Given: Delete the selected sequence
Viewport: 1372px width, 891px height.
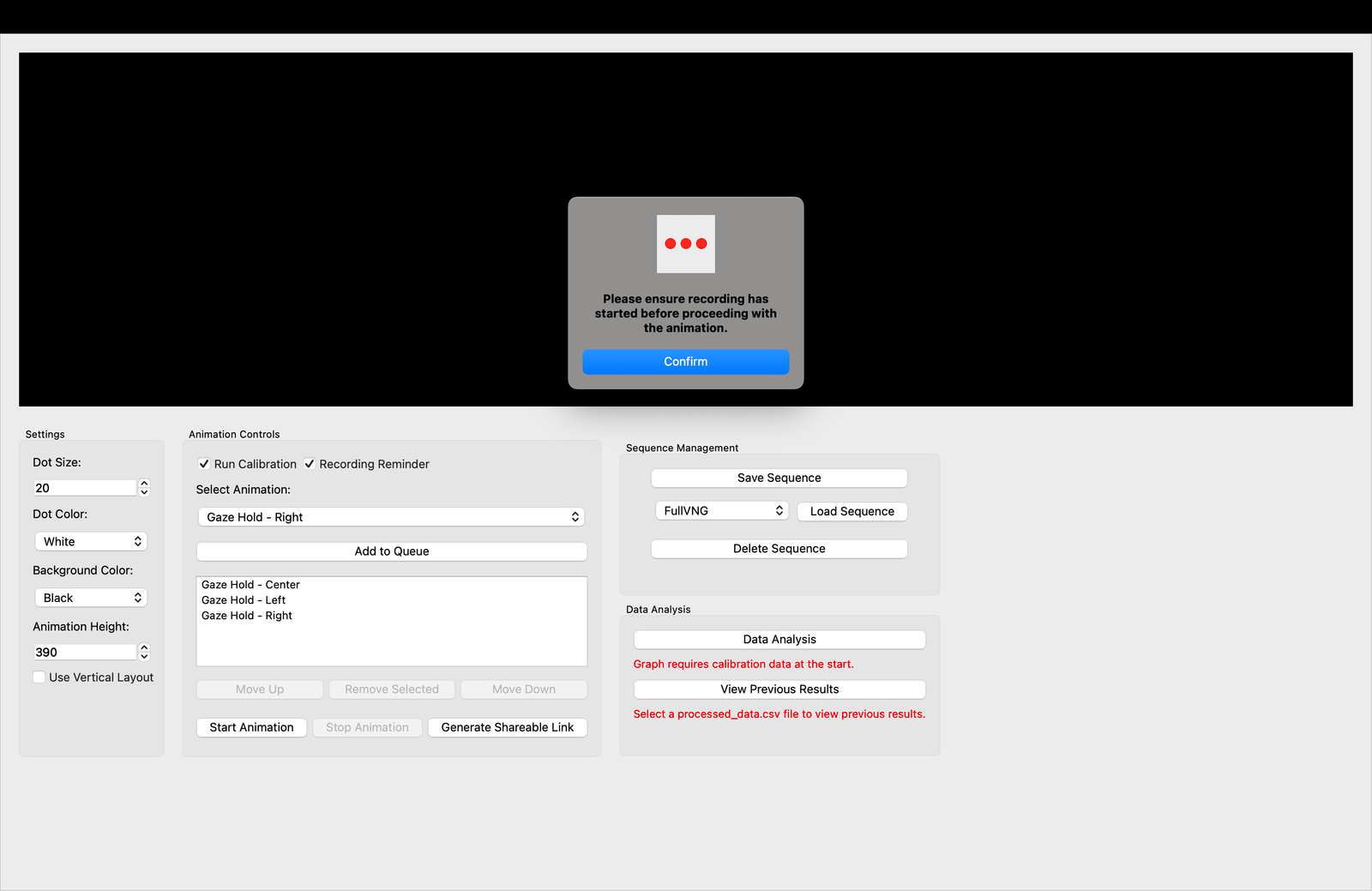Looking at the screenshot, I should pos(778,548).
